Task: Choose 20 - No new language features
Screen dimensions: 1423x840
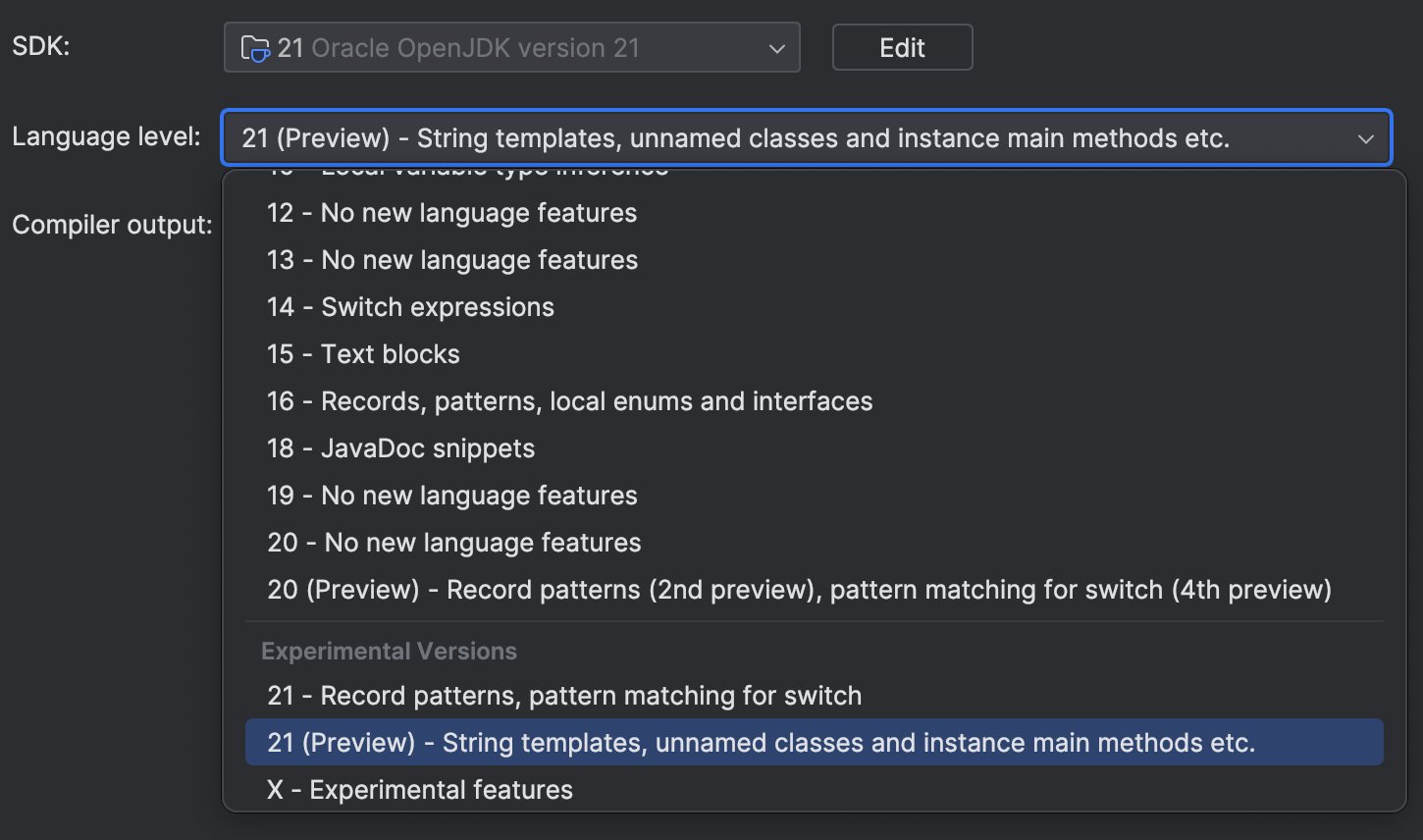Action: pyautogui.click(x=453, y=543)
